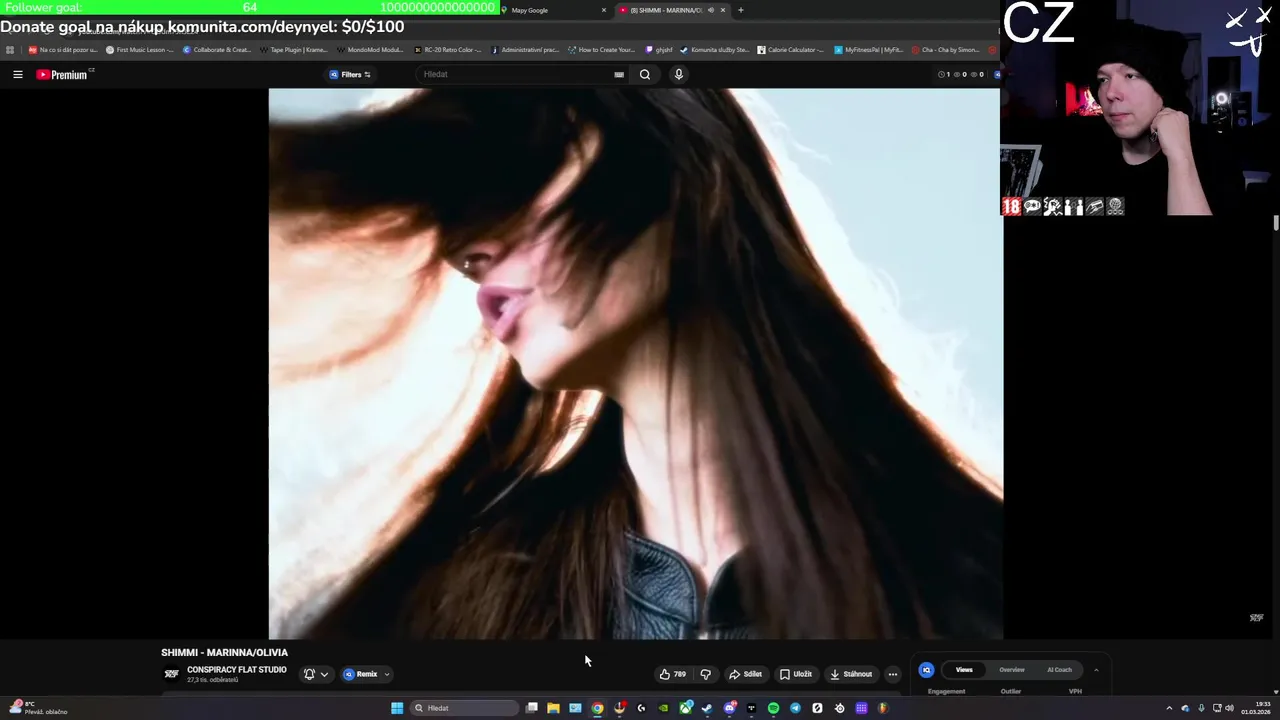The height and width of the screenshot is (720, 1280).
Task: Open Windows Start menu
Action: pos(397,708)
